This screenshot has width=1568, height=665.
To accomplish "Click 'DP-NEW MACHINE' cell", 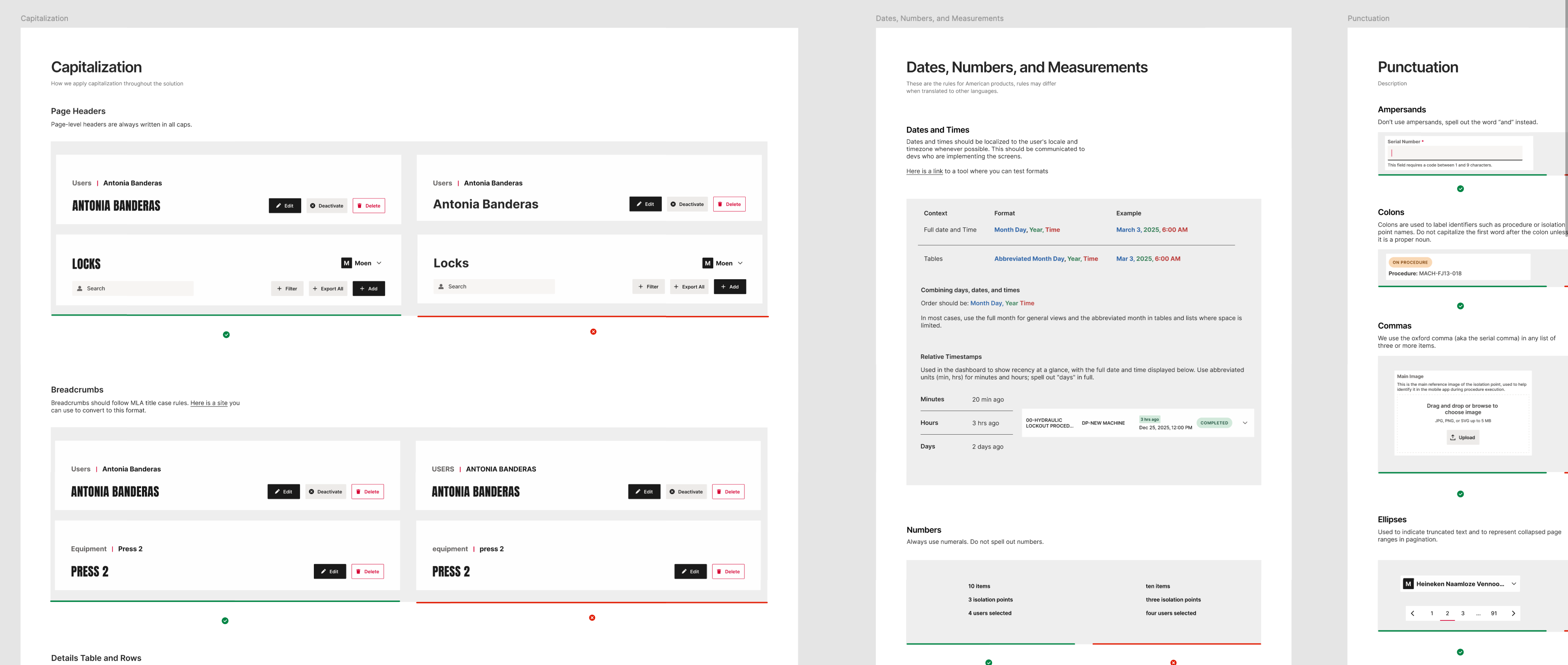I will pyautogui.click(x=1103, y=423).
